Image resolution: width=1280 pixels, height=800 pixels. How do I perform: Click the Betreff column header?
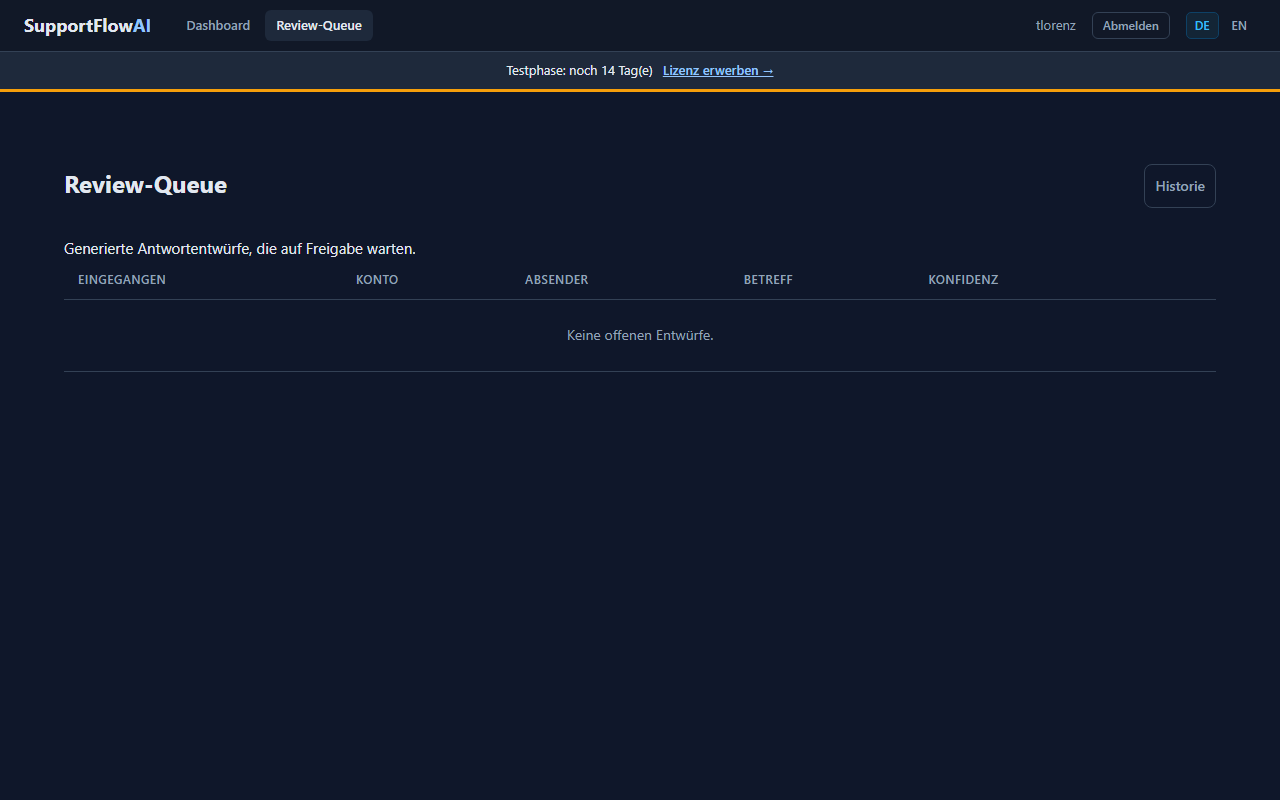coord(768,280)
